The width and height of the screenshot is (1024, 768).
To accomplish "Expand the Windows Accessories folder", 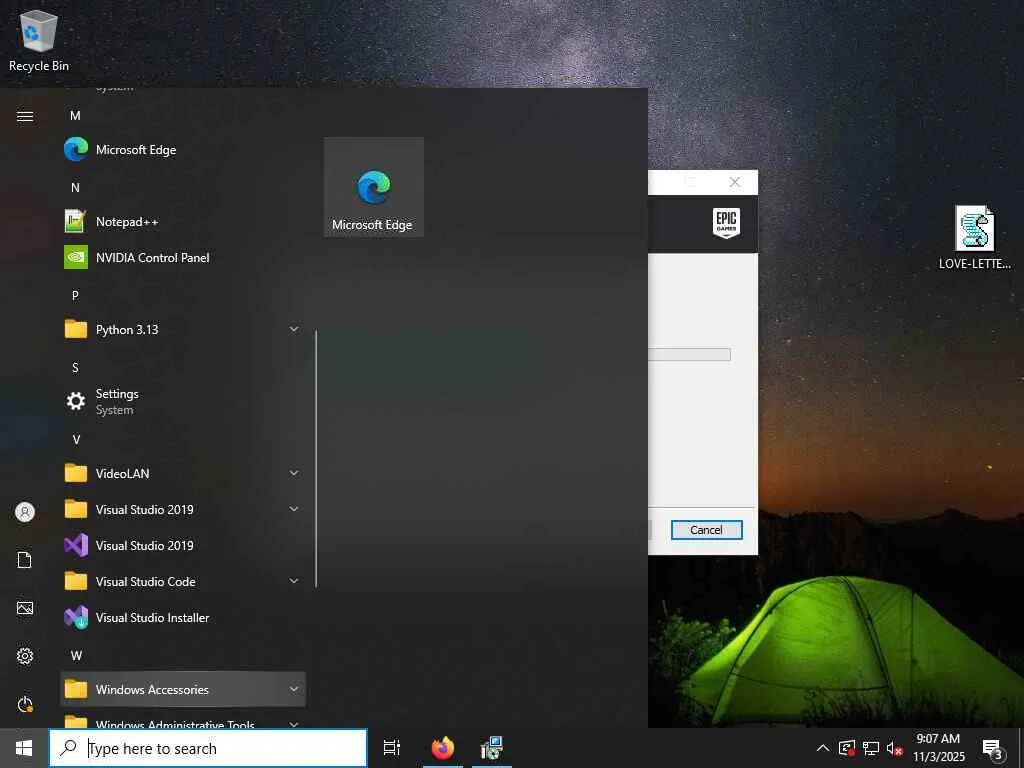I will click(183, 689).
